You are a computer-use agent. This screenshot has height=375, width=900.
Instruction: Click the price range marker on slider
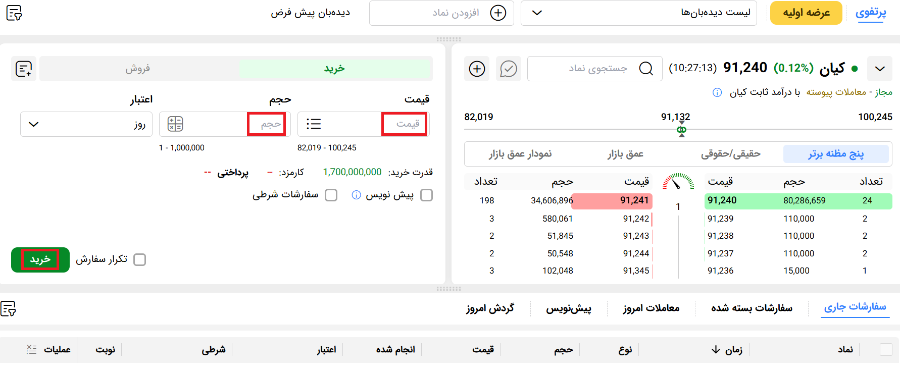coord(681,130)
